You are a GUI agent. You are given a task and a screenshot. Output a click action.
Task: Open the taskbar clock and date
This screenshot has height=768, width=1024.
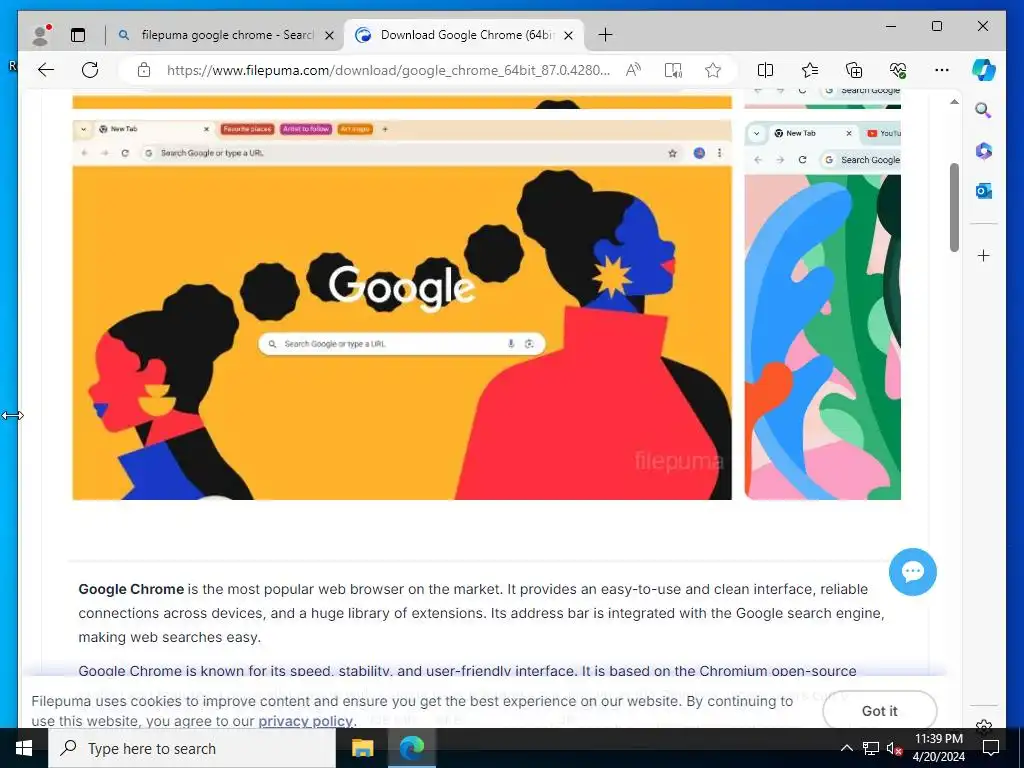(x=938, y=748)
